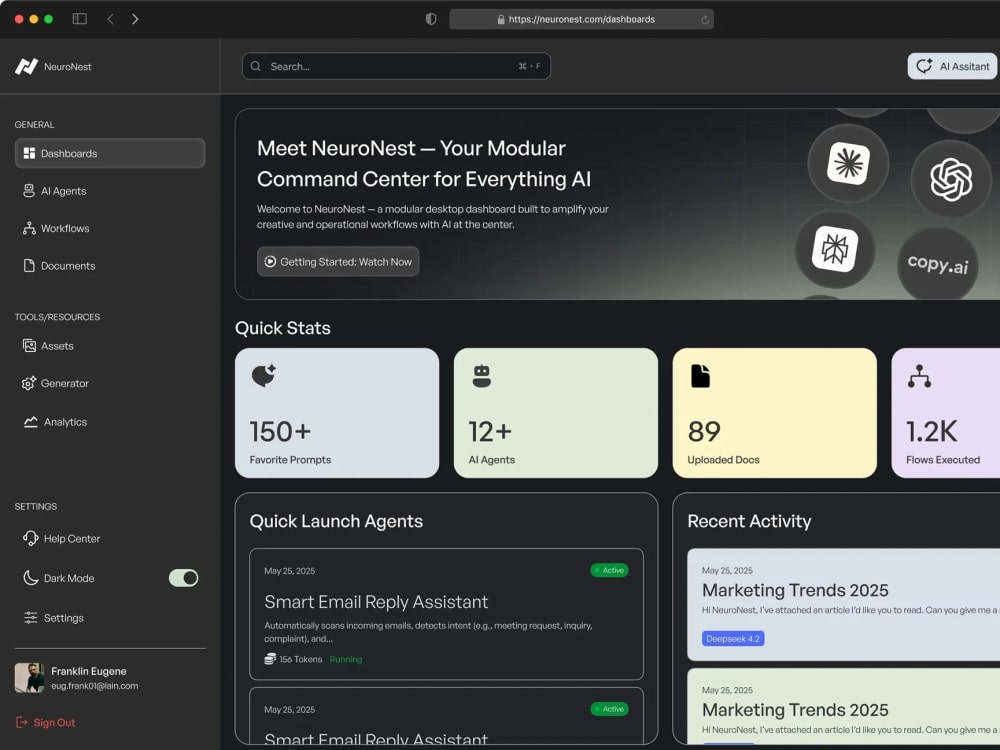1000x750 pixels.
Task: Click the Claude asterisk logo bubble
Action: [x=848, y=163]
